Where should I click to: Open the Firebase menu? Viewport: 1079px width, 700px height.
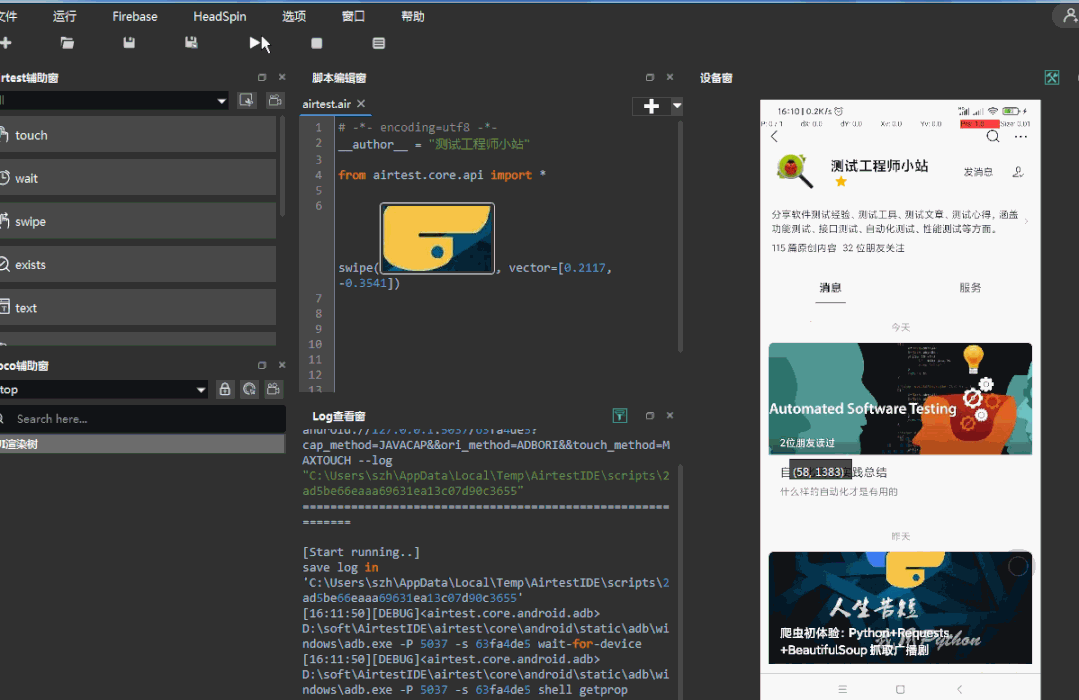tap(135, 16)
